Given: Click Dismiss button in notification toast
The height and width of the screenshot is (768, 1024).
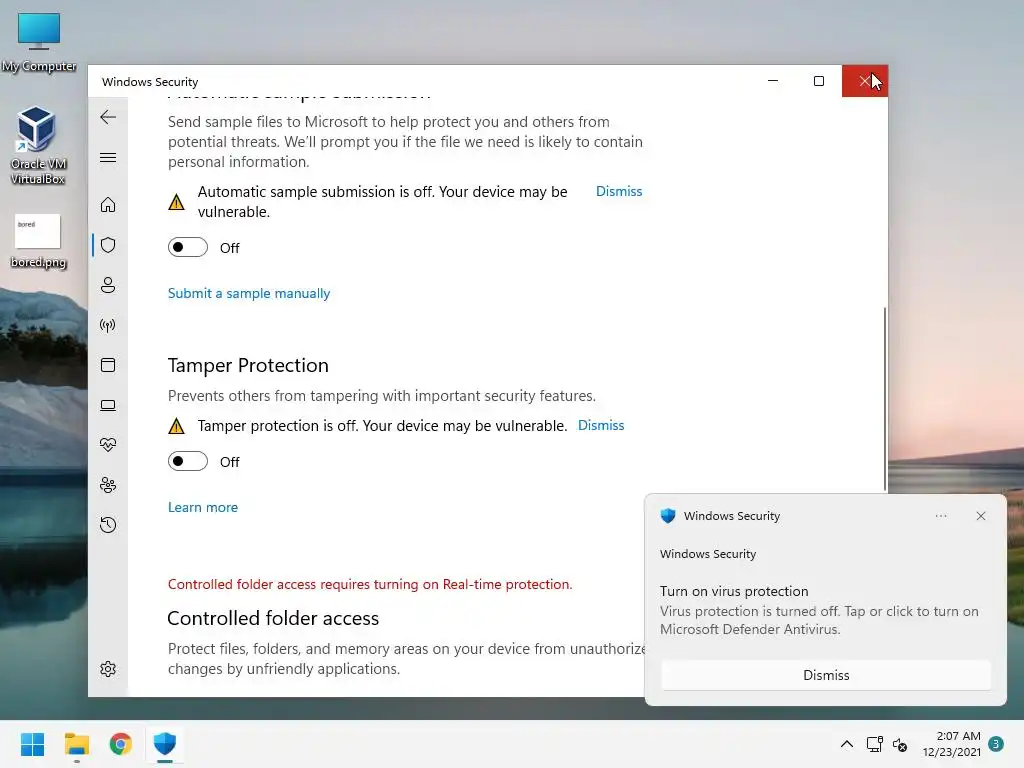Looking at the screenshot, I should (x=826, y=675).
